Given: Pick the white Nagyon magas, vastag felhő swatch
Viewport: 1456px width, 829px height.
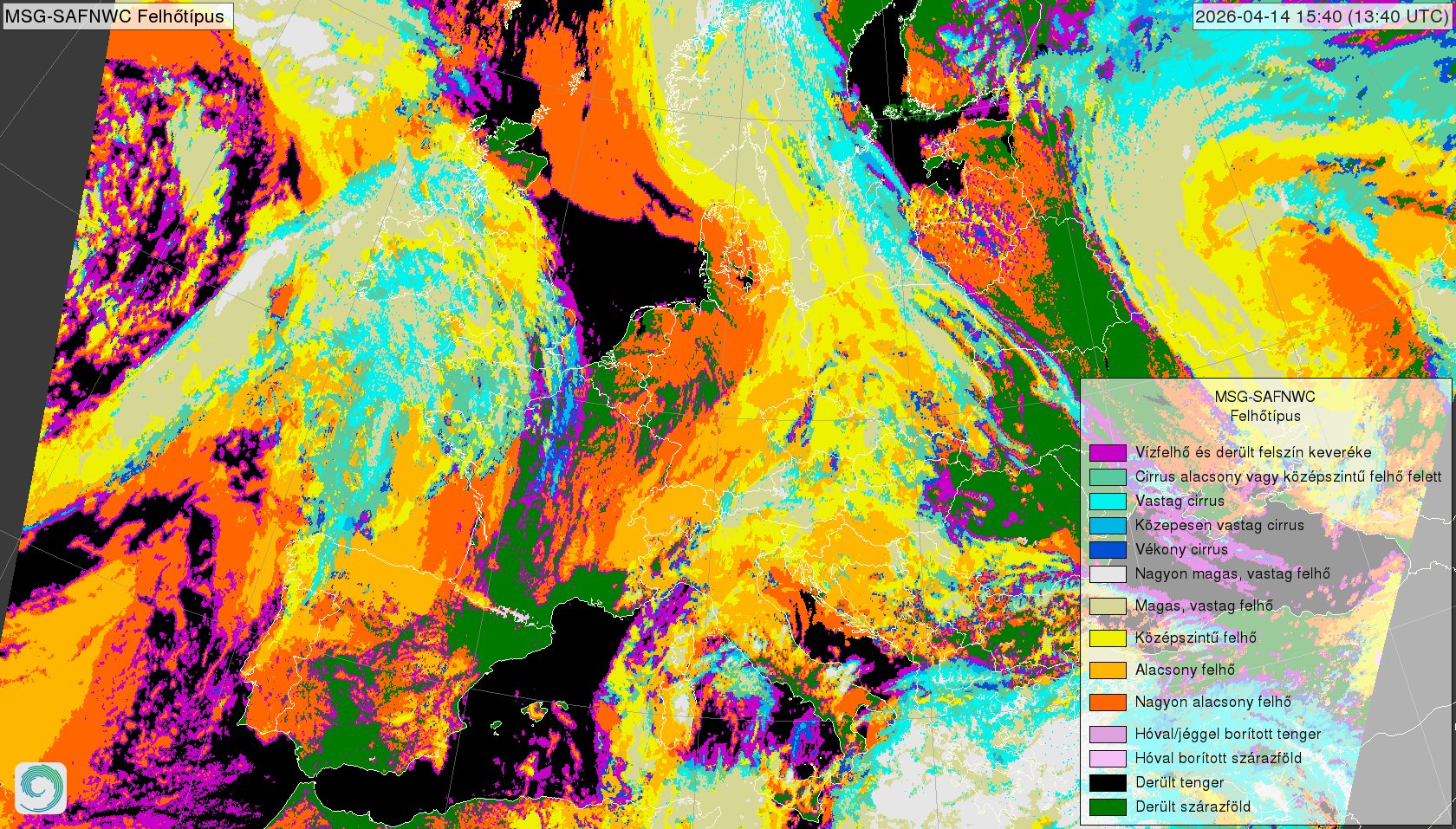Looking at the screenshot, I should pos(1108,573).
